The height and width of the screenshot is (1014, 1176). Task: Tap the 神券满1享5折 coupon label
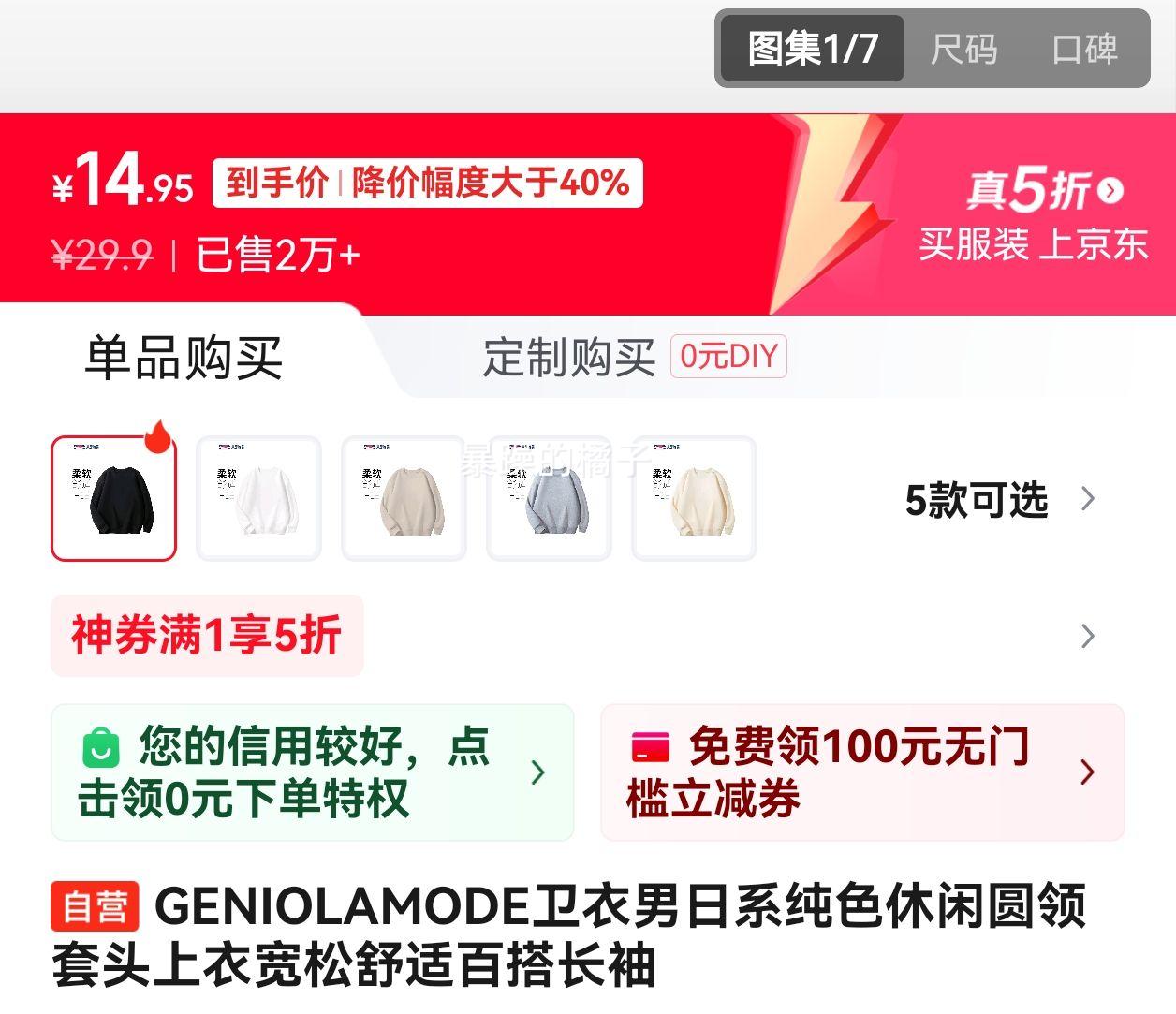tap(207, 636)
